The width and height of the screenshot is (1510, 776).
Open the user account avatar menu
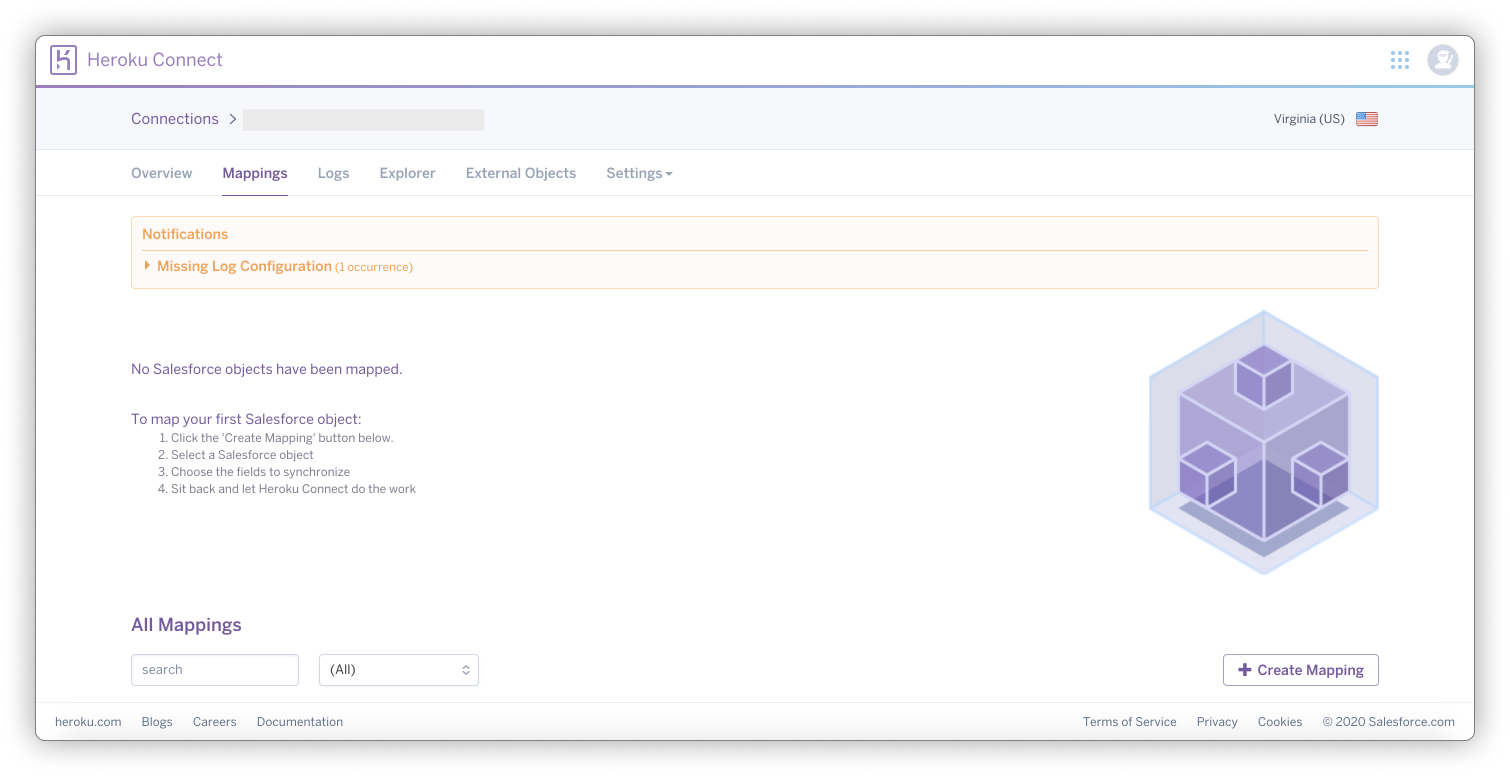point(1442,60)
